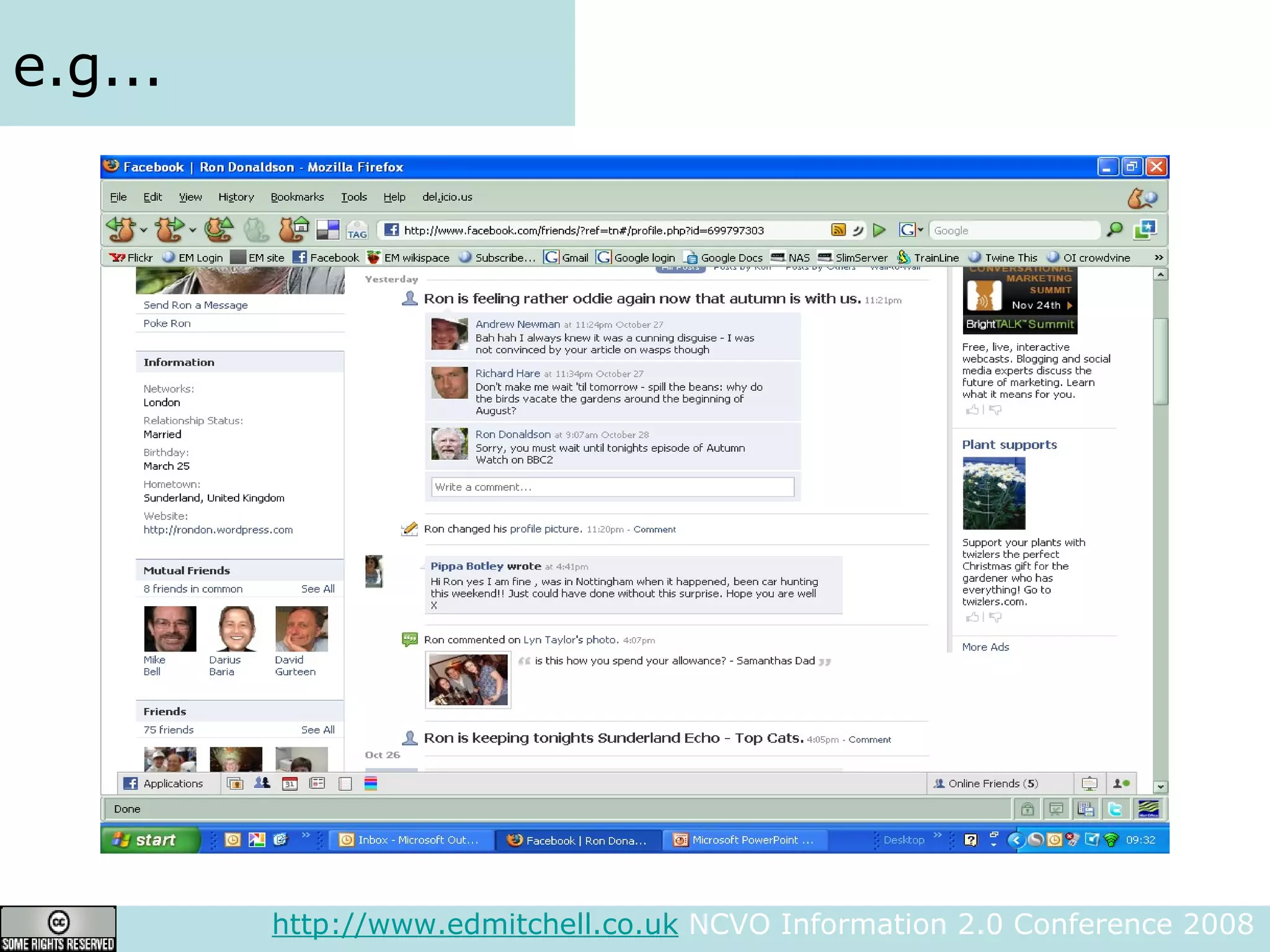Screen dimensions: 1270x952
Task: Click the RSS feed icon in address bar
Action: [838, 230]
